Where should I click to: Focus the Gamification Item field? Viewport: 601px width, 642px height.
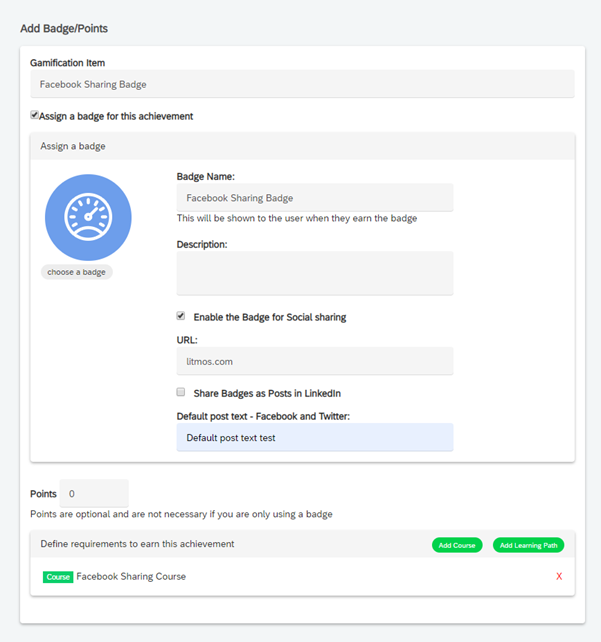302,84
